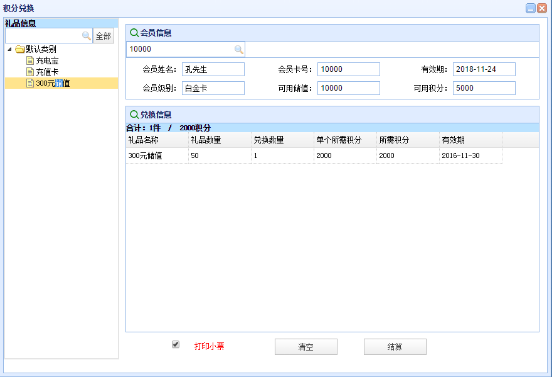
Task: Click the 300元储值 document icon
Action: click(x=30, y=83)
